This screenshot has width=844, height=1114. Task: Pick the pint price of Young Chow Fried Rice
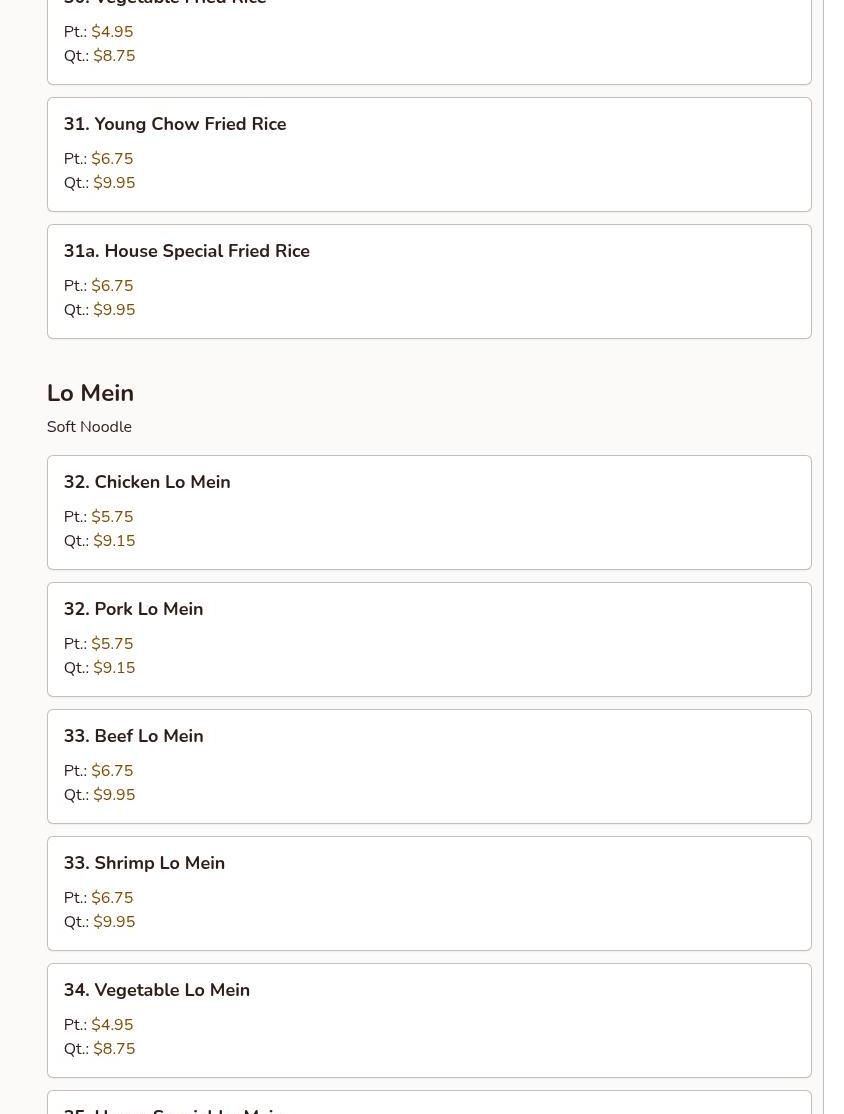[x=112, y=159]
